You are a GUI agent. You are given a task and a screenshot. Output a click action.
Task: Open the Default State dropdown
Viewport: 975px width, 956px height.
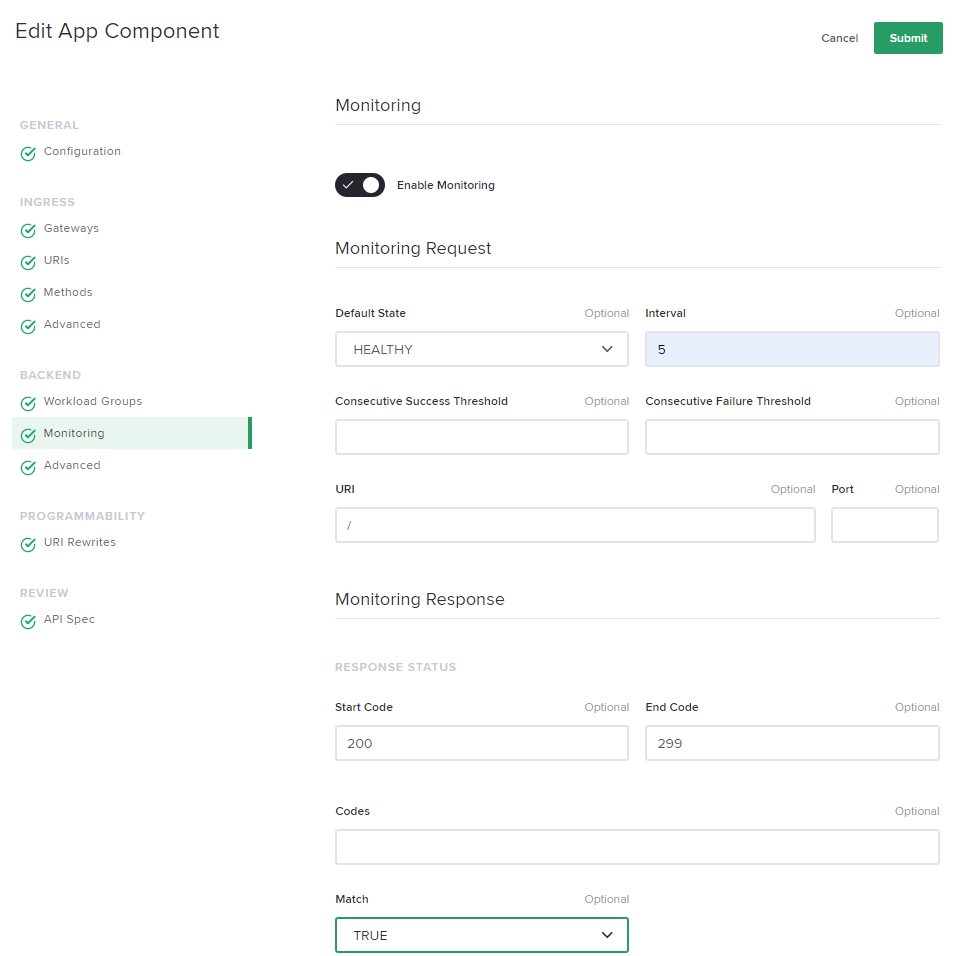[481, 350]
